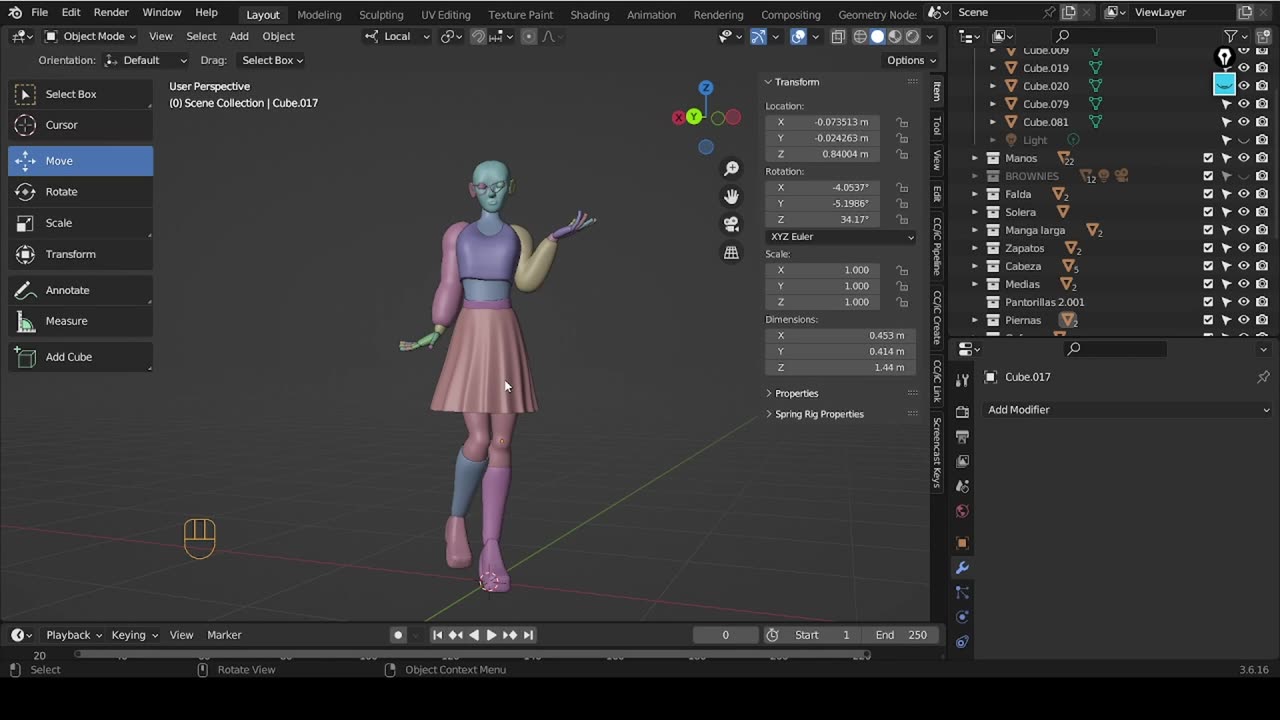Open the Output properties tab
The width and height of the screenshot is (1280, 720).
(x=962, y=437)
